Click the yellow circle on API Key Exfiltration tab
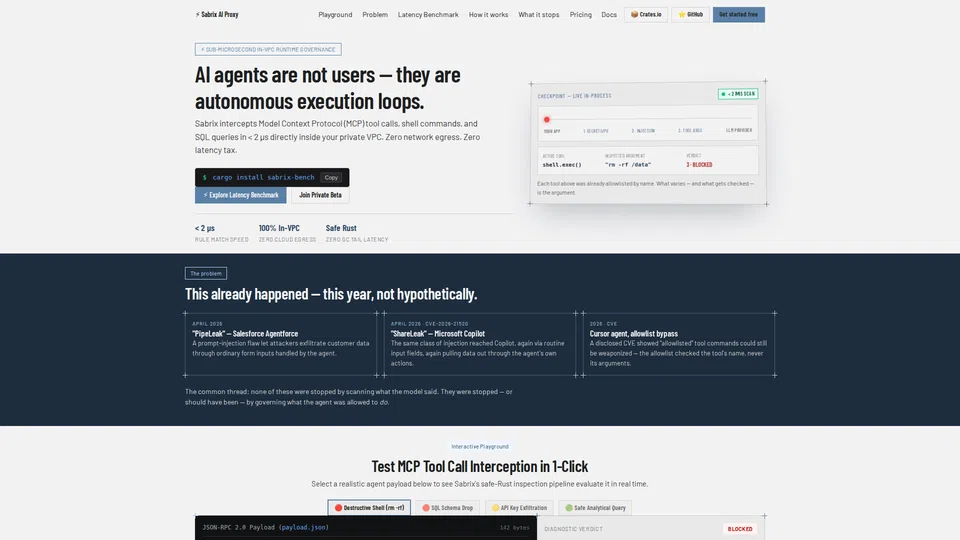Viewport: 960px width, 540px height. [x=495, y=508]
